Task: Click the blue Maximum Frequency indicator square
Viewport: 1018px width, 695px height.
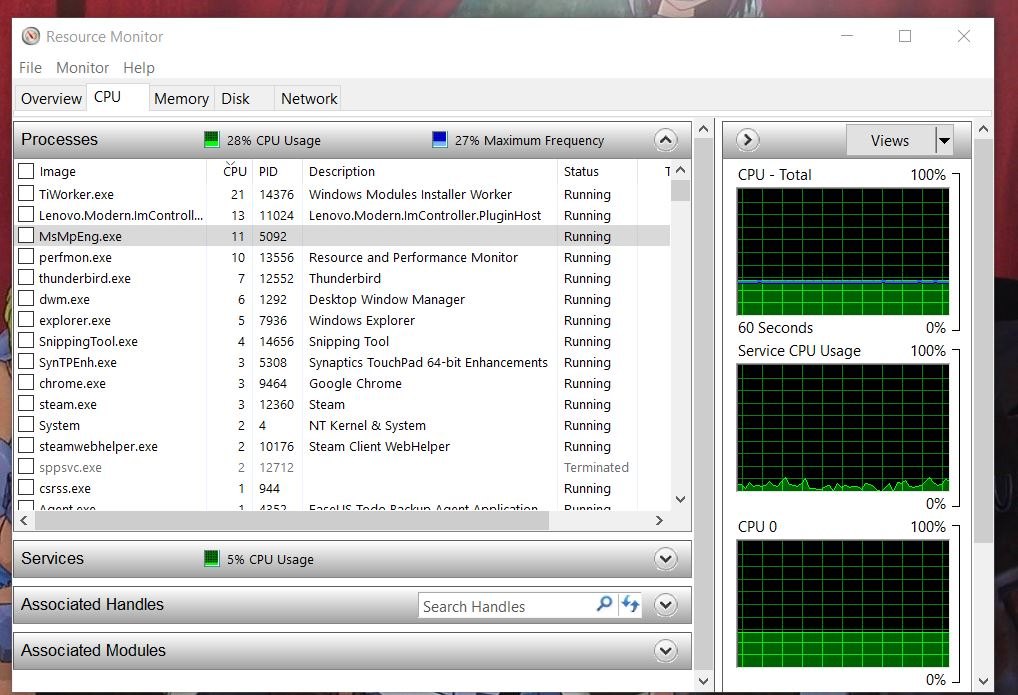Action: (440, 140)
